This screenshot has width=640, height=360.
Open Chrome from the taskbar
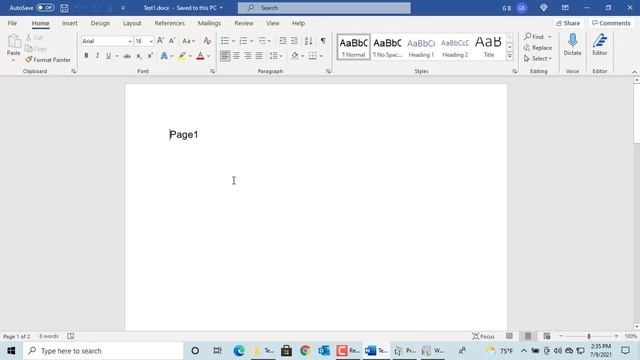[305, 351]
